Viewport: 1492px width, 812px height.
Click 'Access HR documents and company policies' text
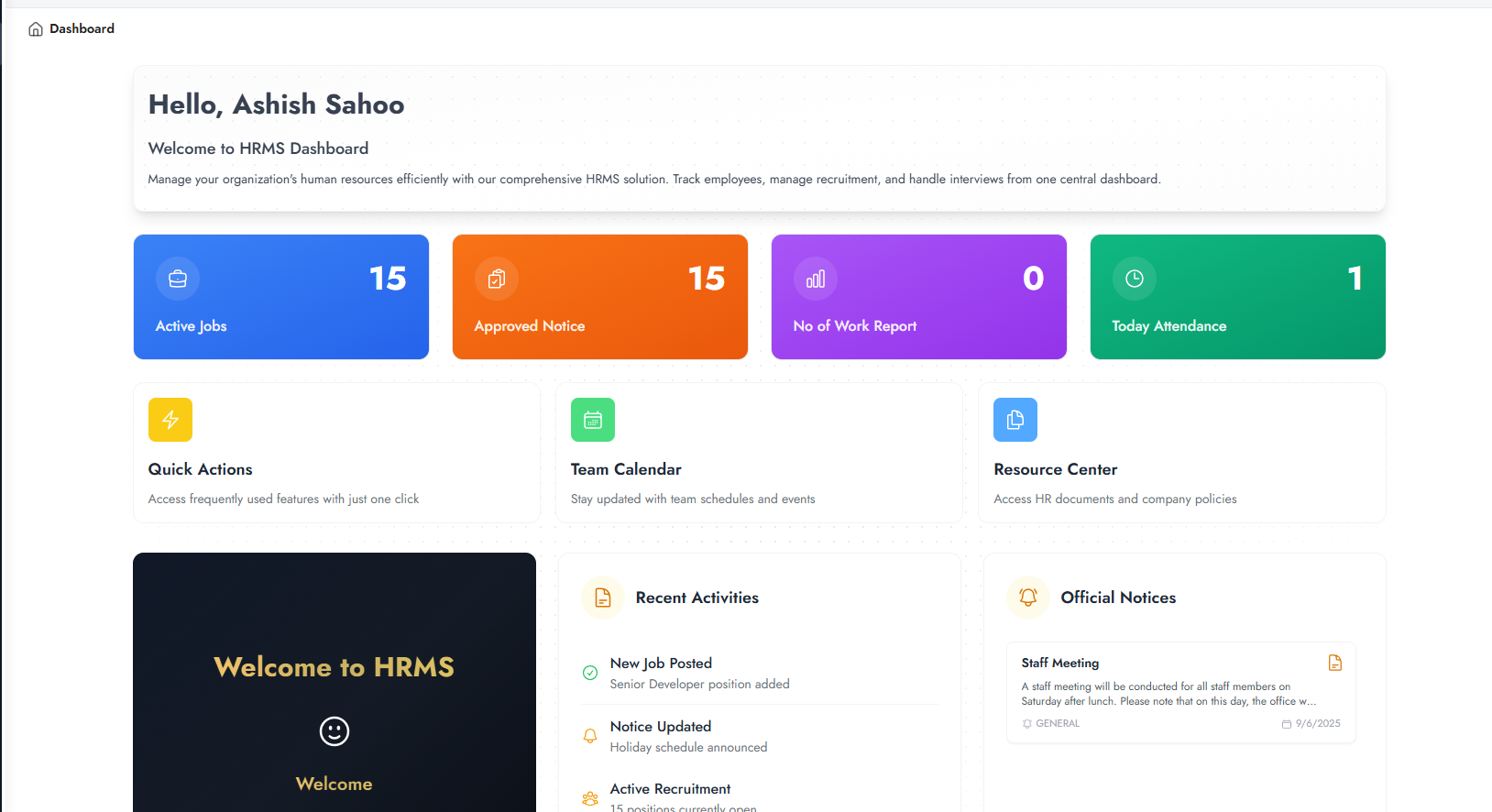1115,499
